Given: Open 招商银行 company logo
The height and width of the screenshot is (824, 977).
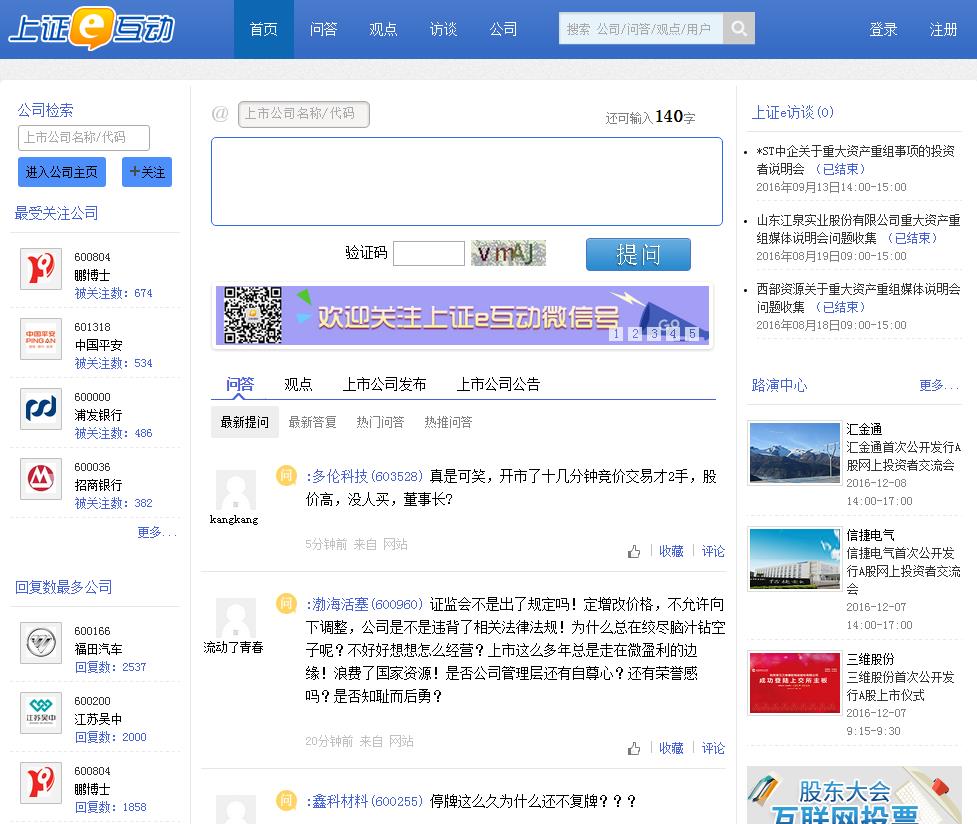Looking at the screenshot, I should click(x=41, y=479).
